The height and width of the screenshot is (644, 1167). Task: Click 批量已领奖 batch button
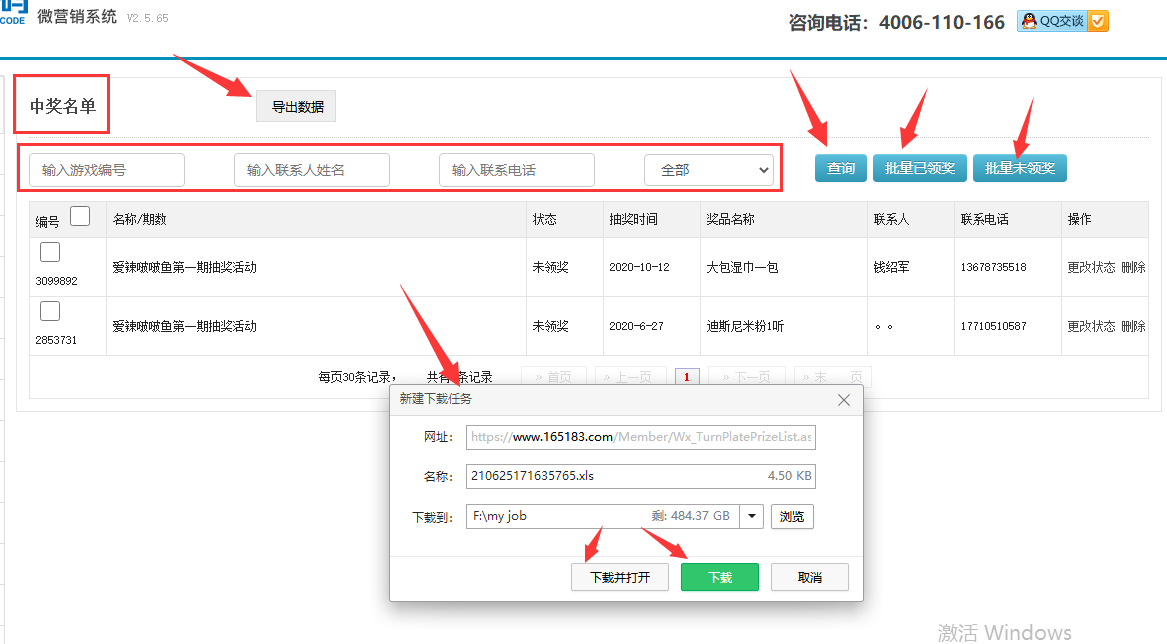[x=919, y=168]
